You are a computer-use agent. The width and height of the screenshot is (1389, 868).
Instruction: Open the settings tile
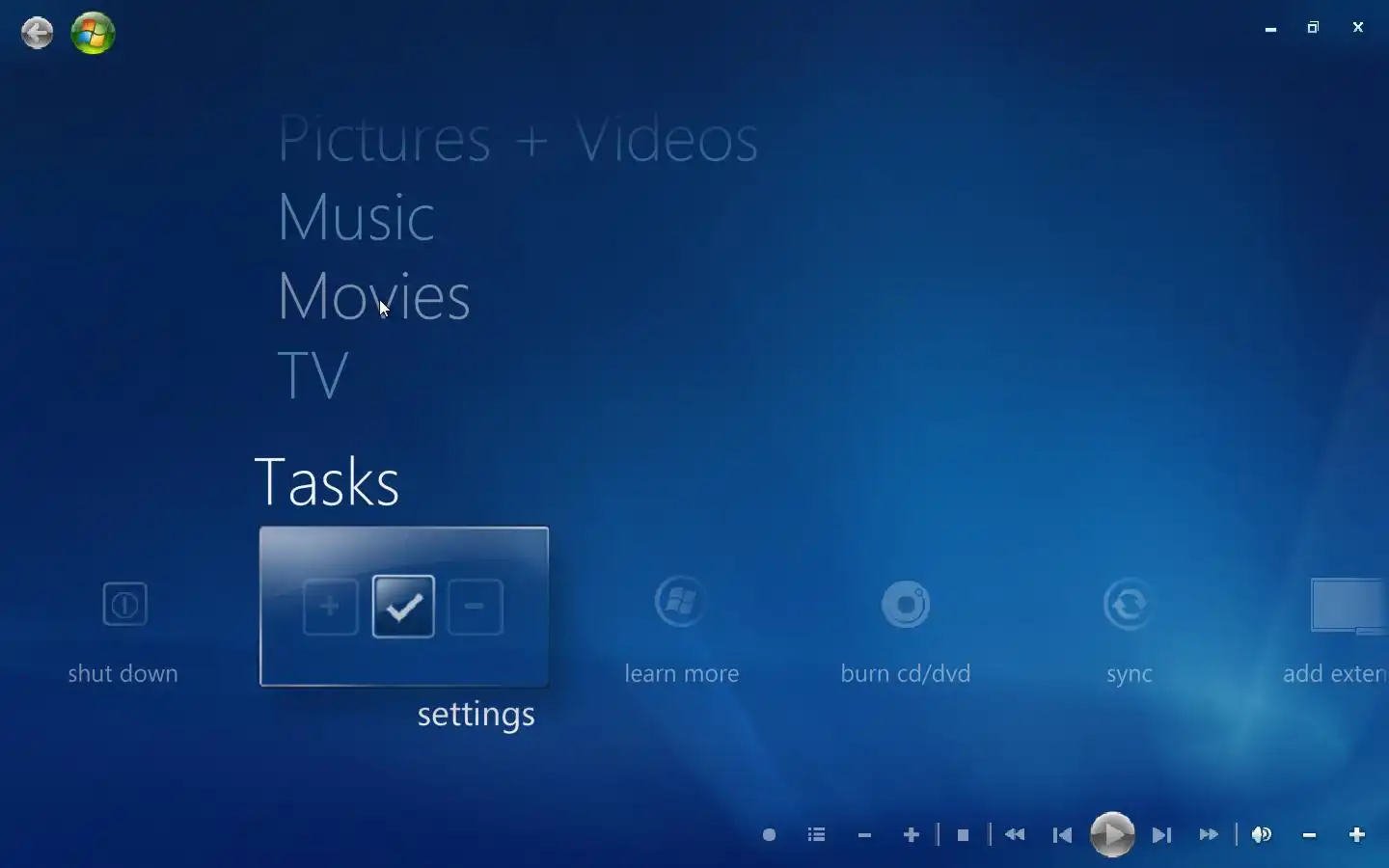click(404, 607)
